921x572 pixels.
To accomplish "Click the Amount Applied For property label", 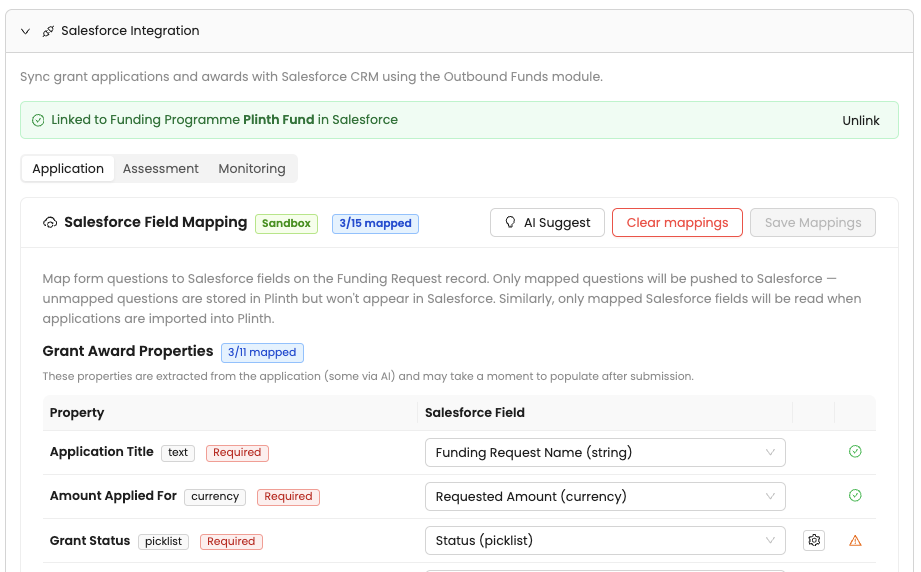I will tap(113, 496).
